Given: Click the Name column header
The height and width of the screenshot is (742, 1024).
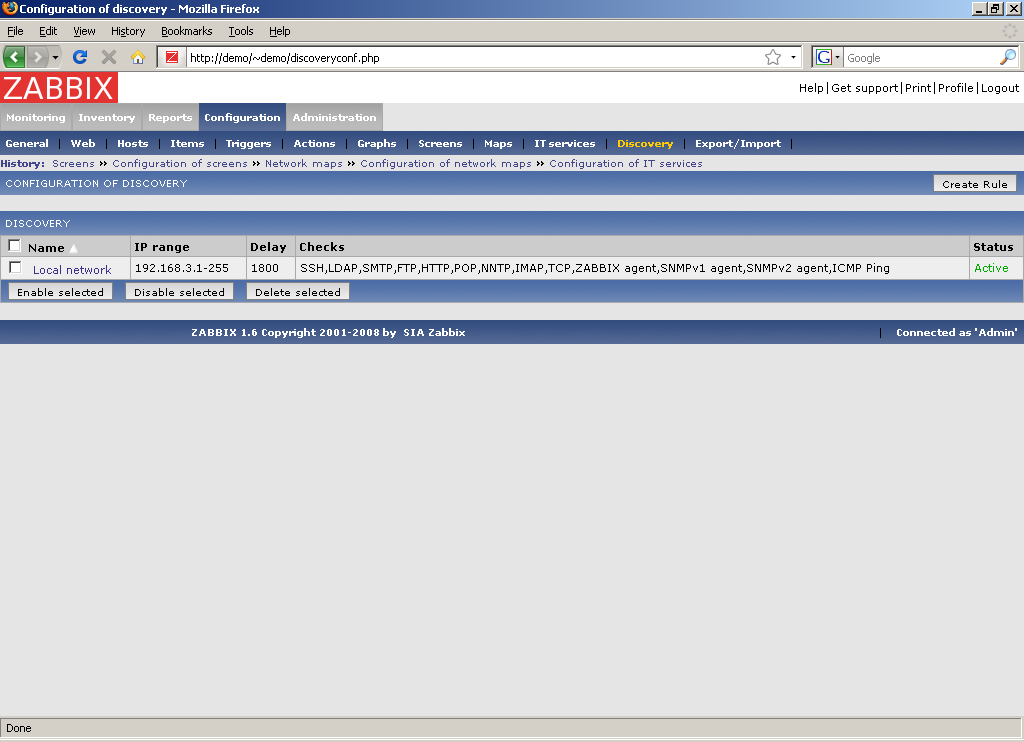Looking at the screenshot, I should tap(46, 248).
